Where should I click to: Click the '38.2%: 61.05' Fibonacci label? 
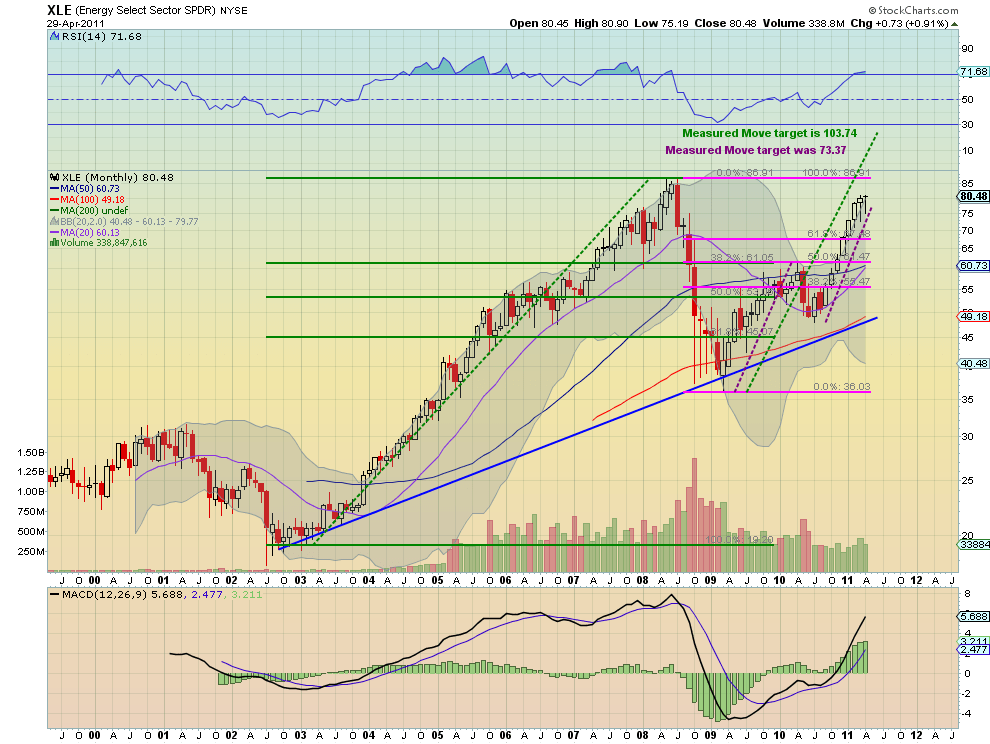coord(742,258)
